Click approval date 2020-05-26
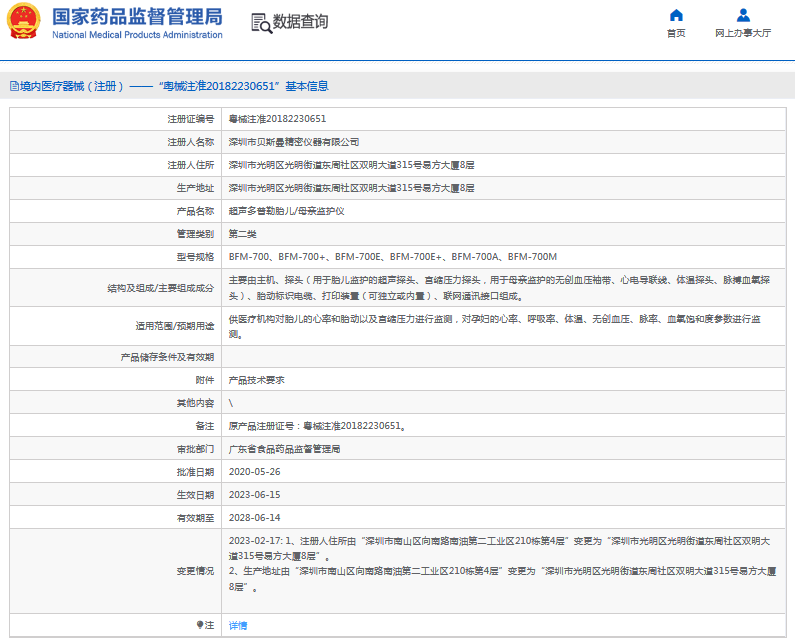The height and width of the screenshot is (640, 795). pos(255,472)
